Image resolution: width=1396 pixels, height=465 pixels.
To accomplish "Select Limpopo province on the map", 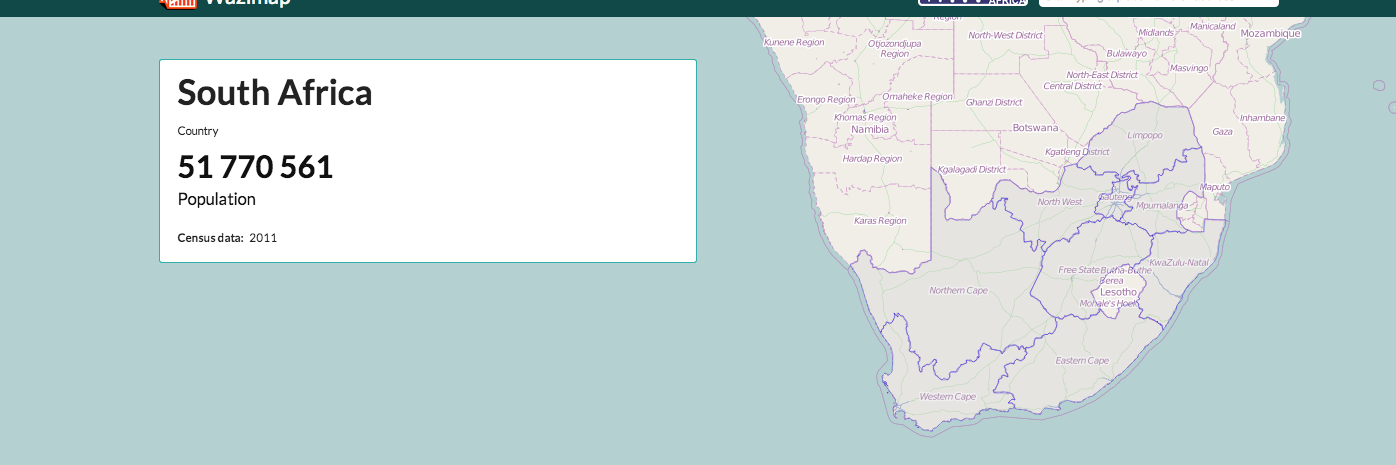I will (1145, 135).
